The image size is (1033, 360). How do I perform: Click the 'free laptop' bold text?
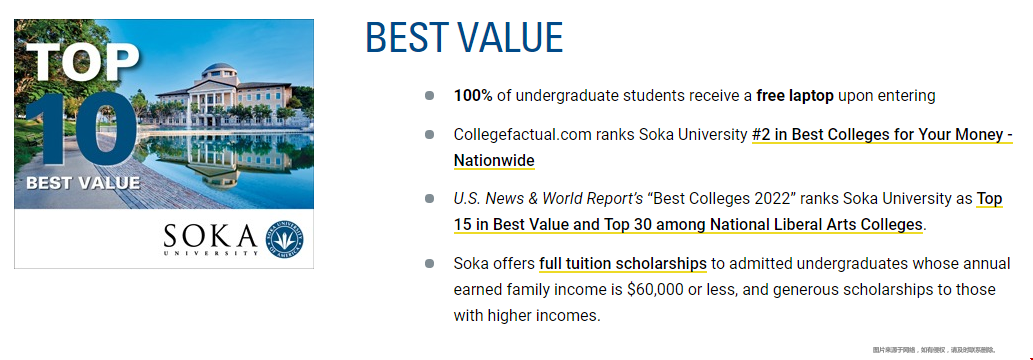796,96
